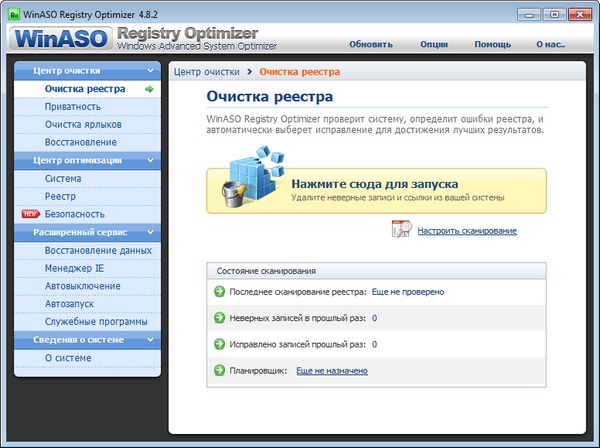Click the green arrow icon beside Планировщик
The height and width of the screenshot is (448, 600).
[220, 370]
